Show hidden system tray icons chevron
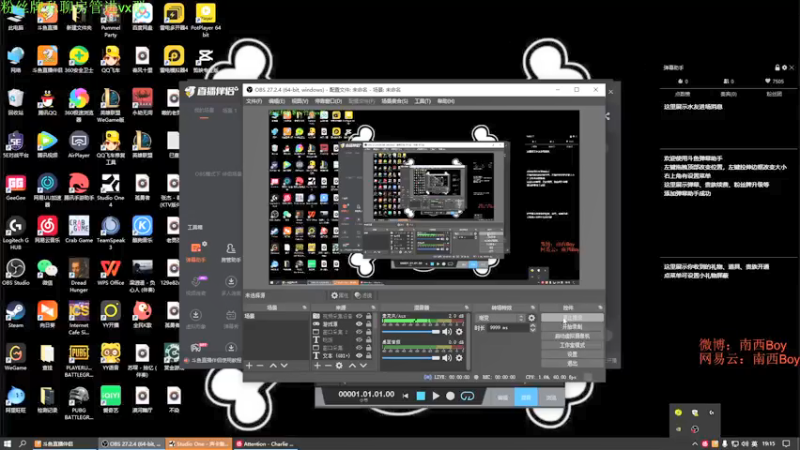The height and width of the screenshot is (450, 800). [x=694, y=444]
